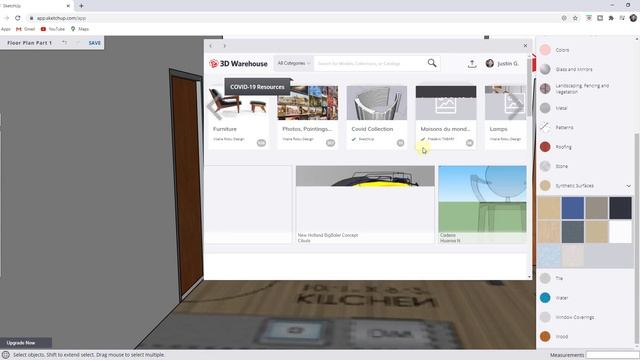The image size is (640, 360).
Task: Open the Justin G. profile avatar
Action: coord(490,63)
